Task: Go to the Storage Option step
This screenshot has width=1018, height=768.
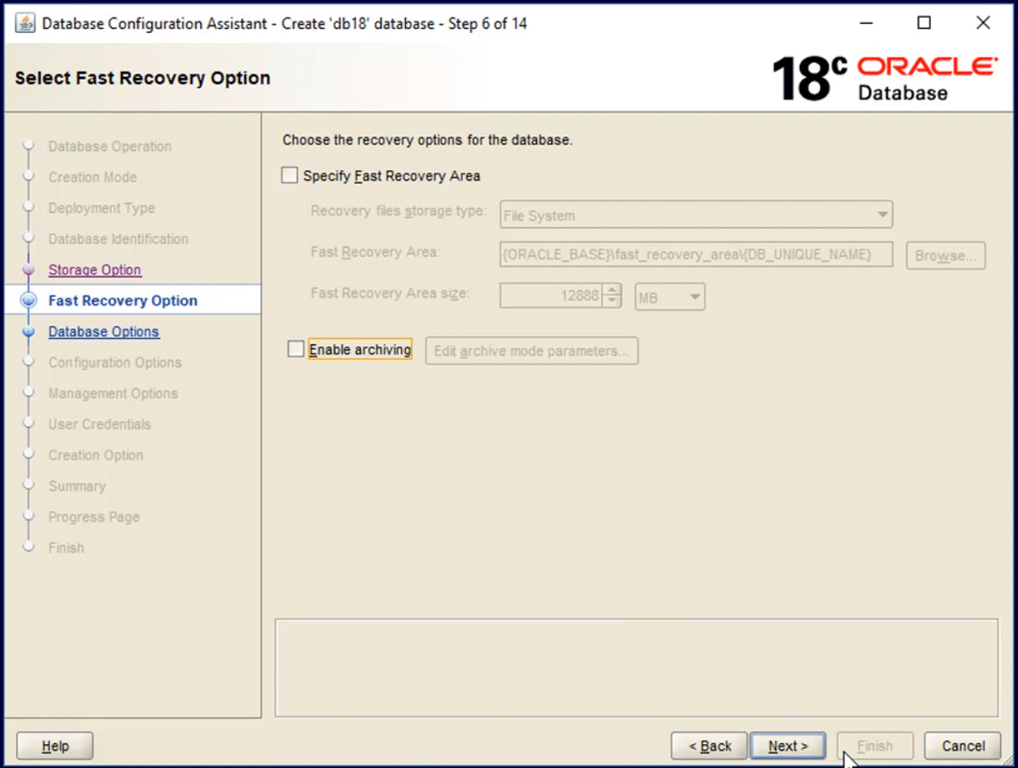Action: 95,270
